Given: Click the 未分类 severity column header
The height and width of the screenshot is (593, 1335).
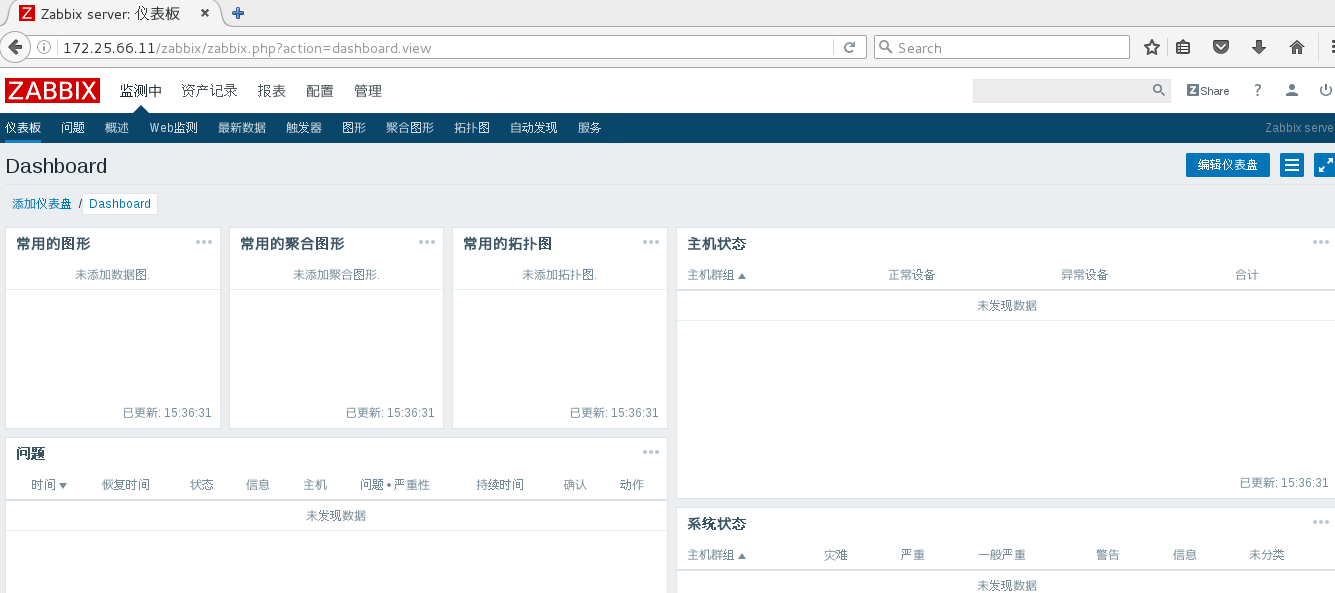Looking at the screenshot, I should pos(1267,555).
